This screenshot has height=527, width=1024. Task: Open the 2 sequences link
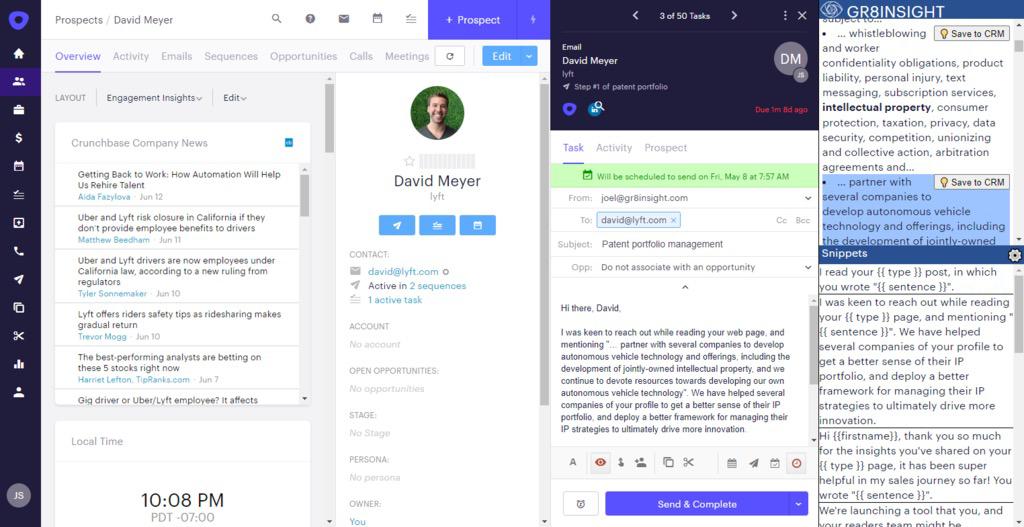438,286
